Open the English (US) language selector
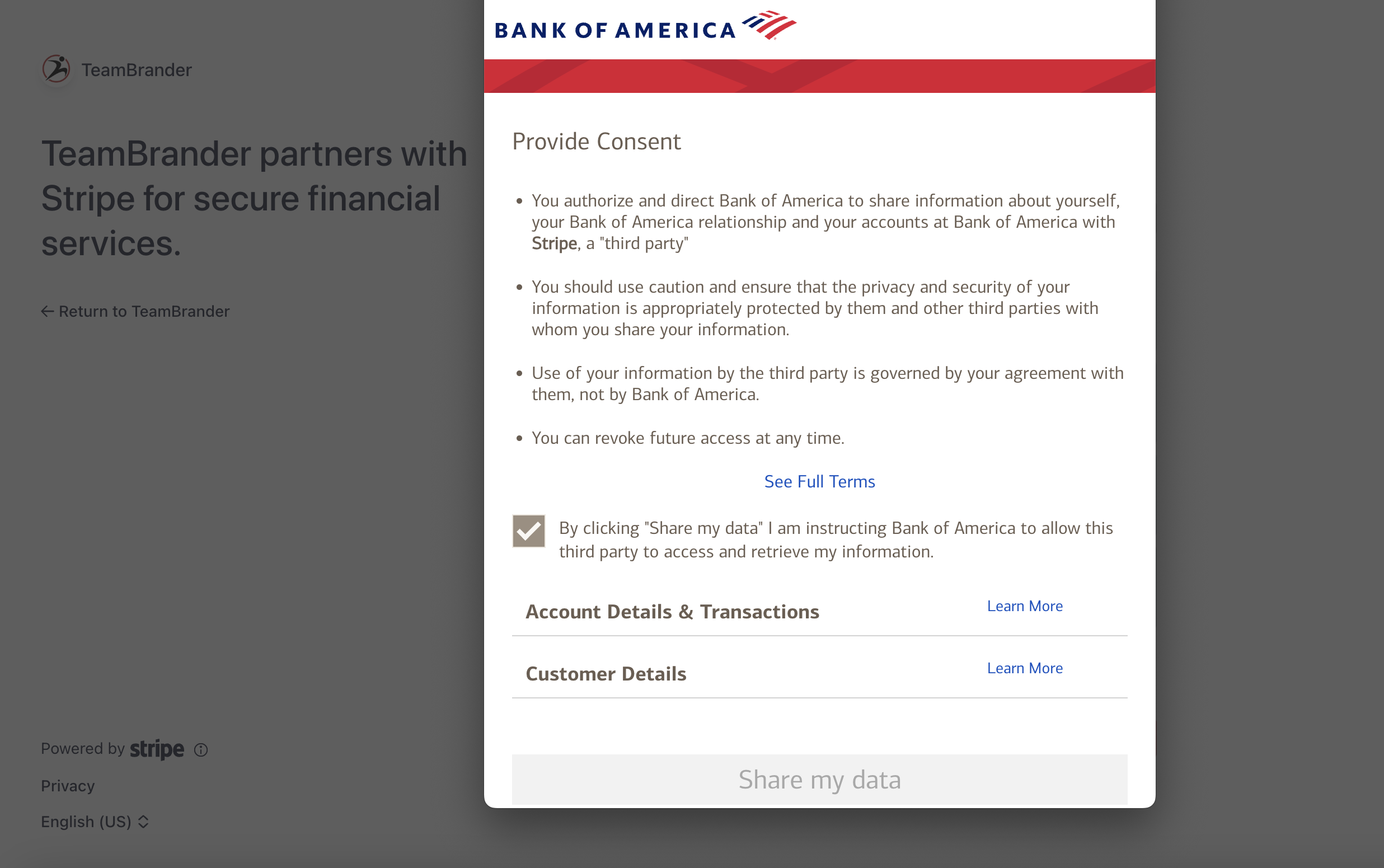This screenshot has height=868, width=1384. [95, 822]
